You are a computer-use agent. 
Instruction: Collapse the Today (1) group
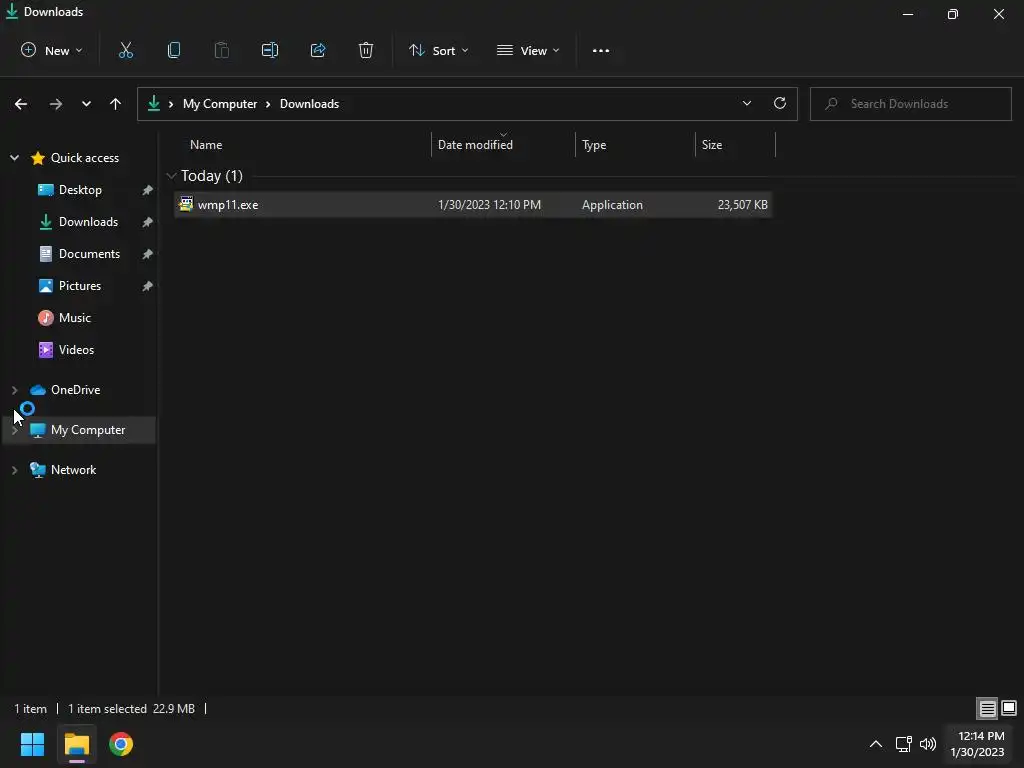tap(171, 176)
